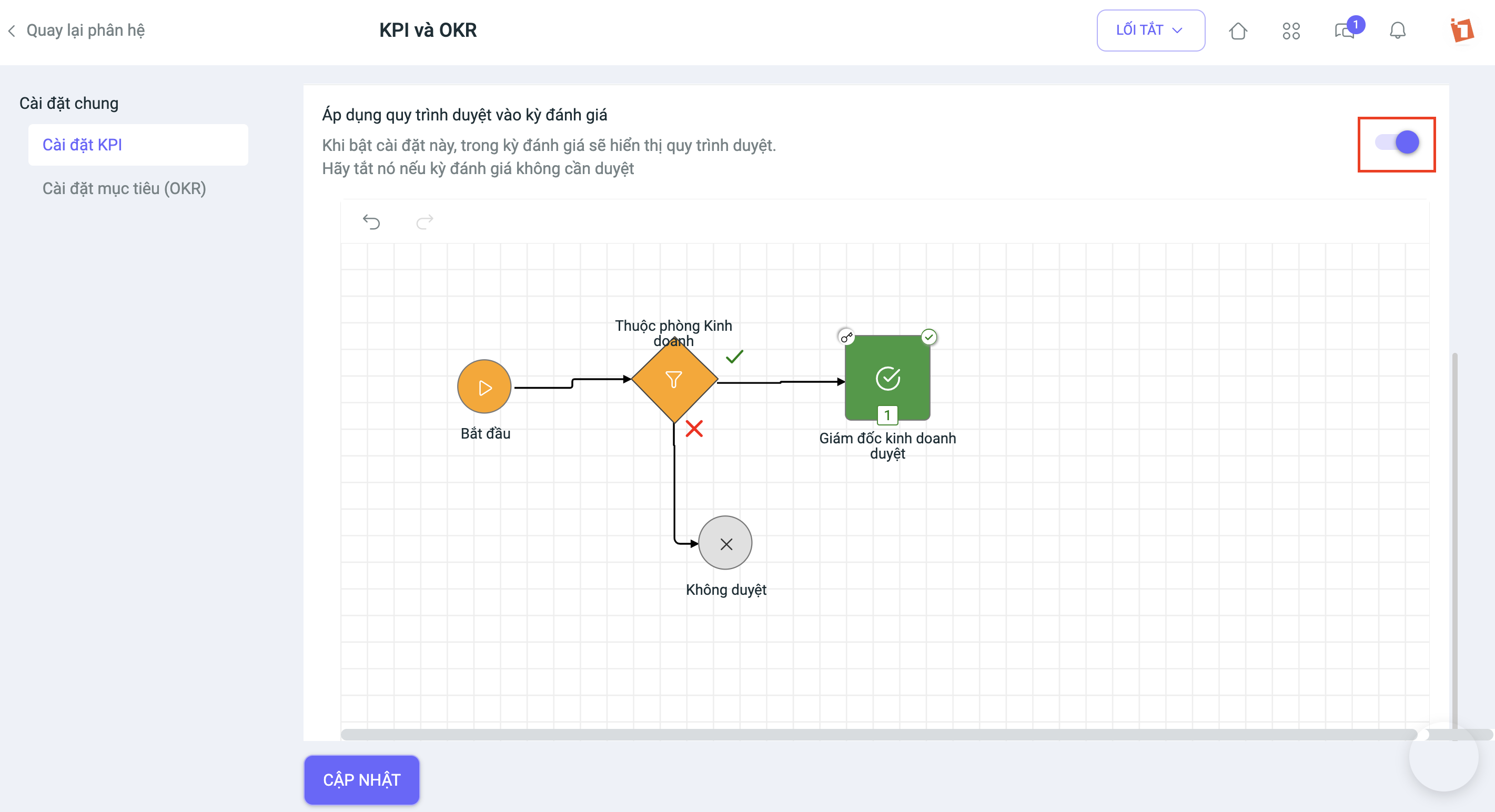This screenshot has width=1495, height=812.
Task: Select Cài đặt mục tiêu (OKR)
Action: click(124, 189)
